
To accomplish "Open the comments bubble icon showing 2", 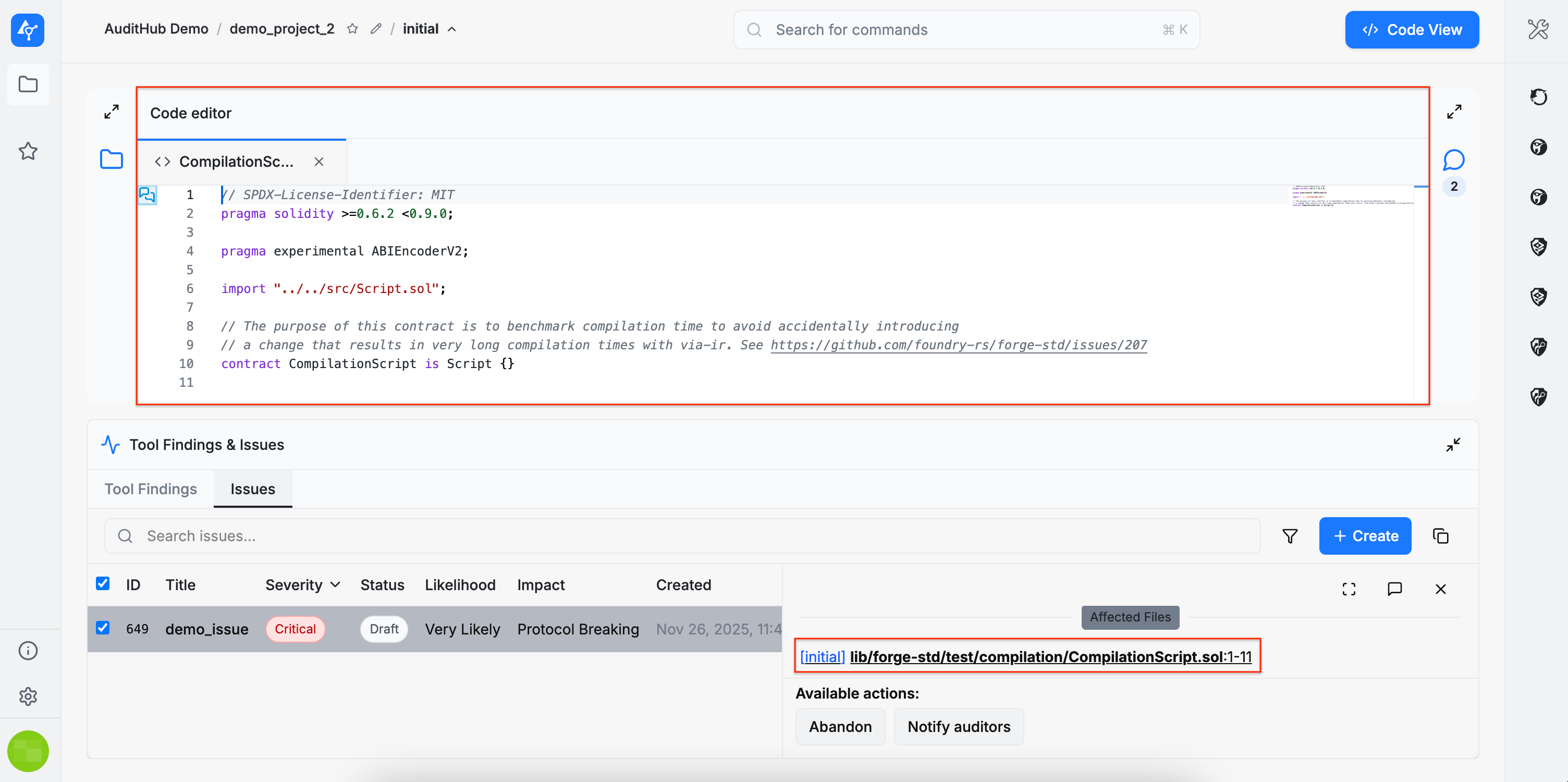I will click(x=1453, y=160).
